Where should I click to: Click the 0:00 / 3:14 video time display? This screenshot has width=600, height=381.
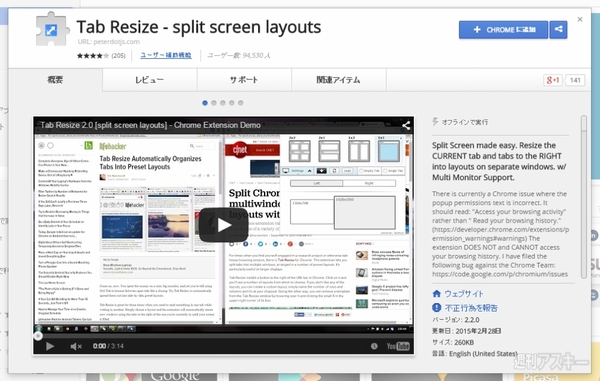108,346
